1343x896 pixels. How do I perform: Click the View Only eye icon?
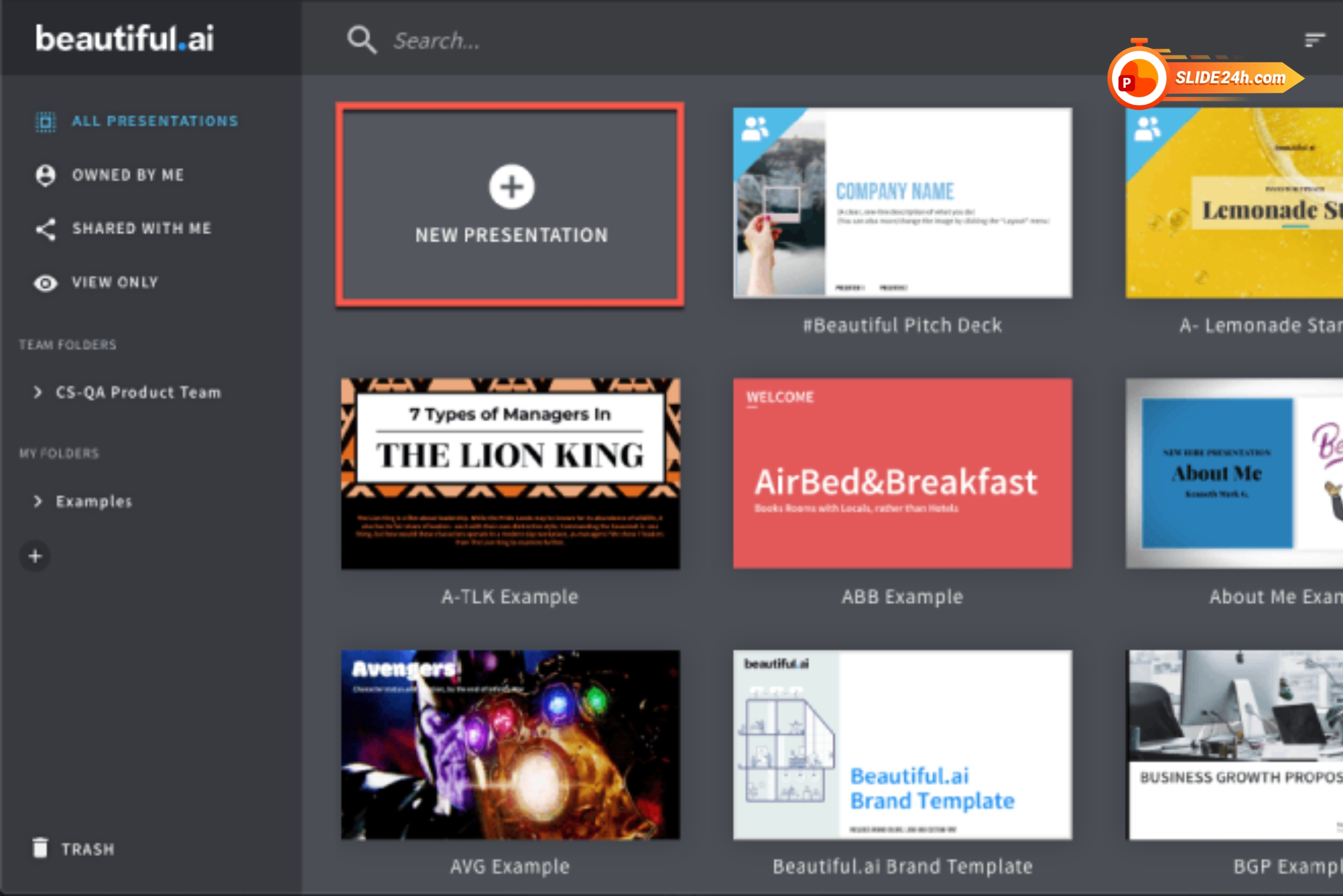tap(46, 283)
